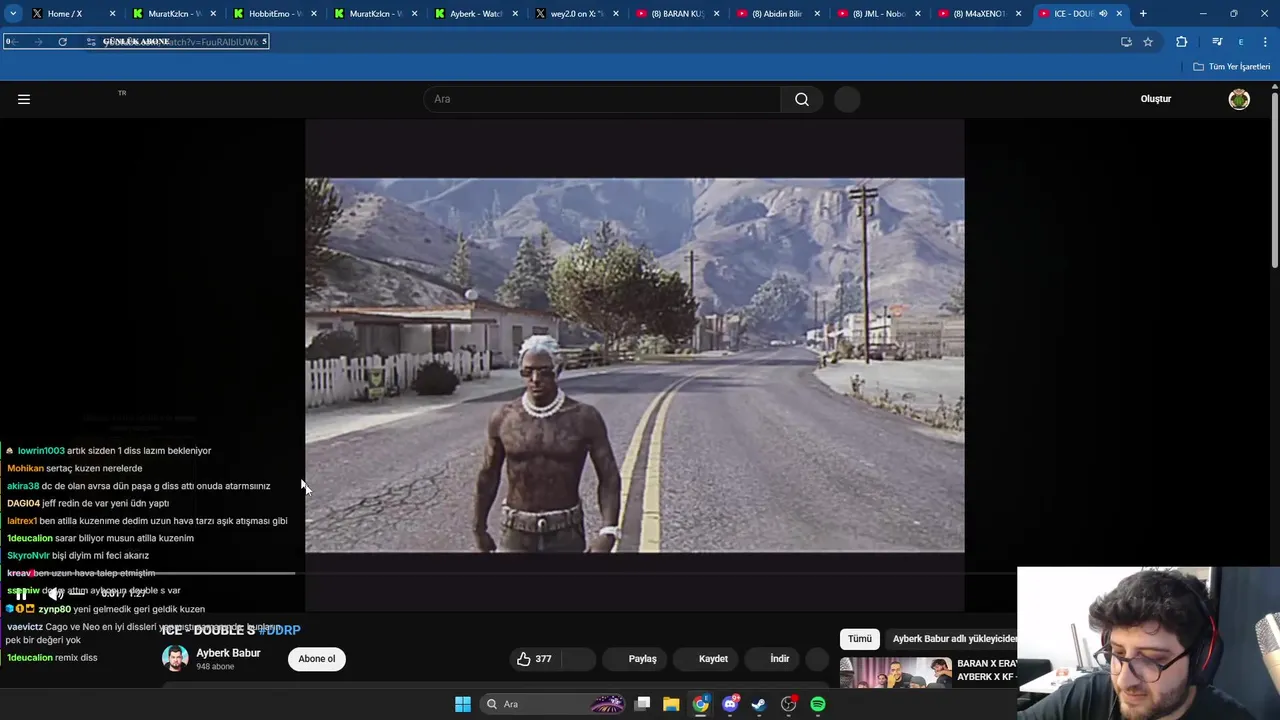
Task: Click chat username Mohikan
Action: [25, 468]
